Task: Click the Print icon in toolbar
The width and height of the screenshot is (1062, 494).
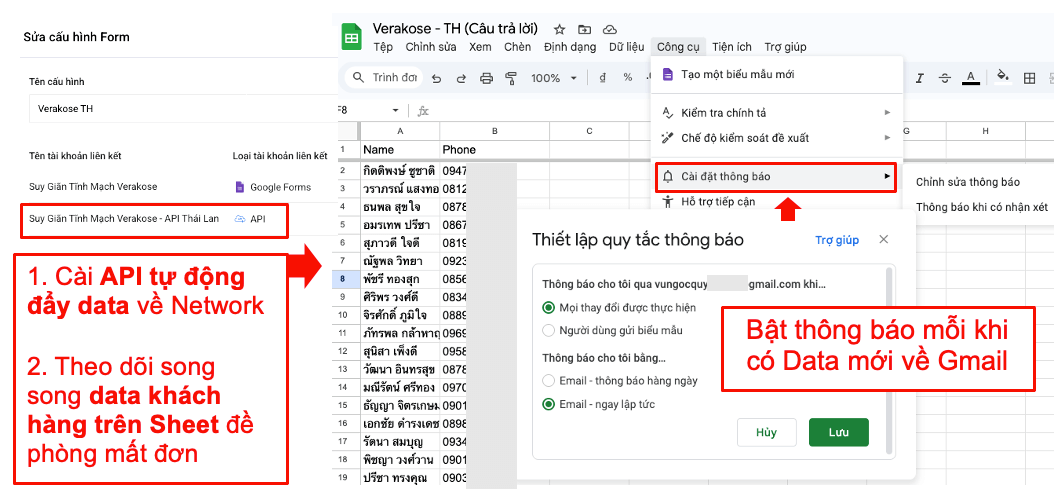Action: pos(486,78)
